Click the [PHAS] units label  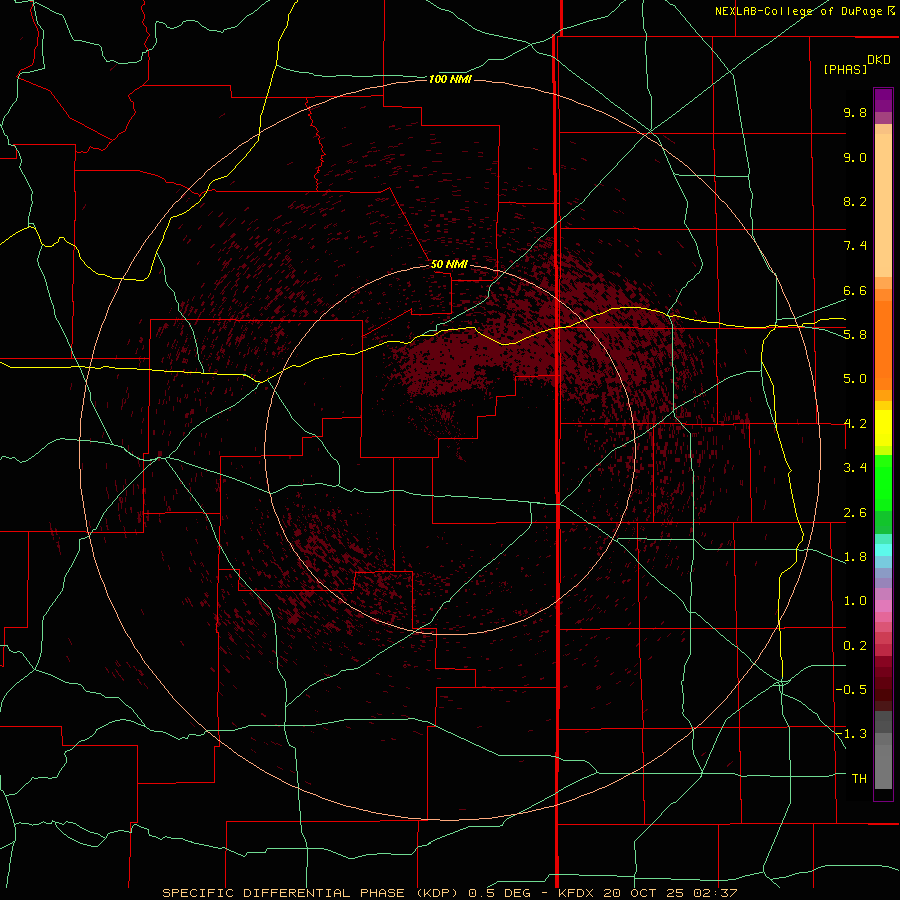click(x=845, y=70)
